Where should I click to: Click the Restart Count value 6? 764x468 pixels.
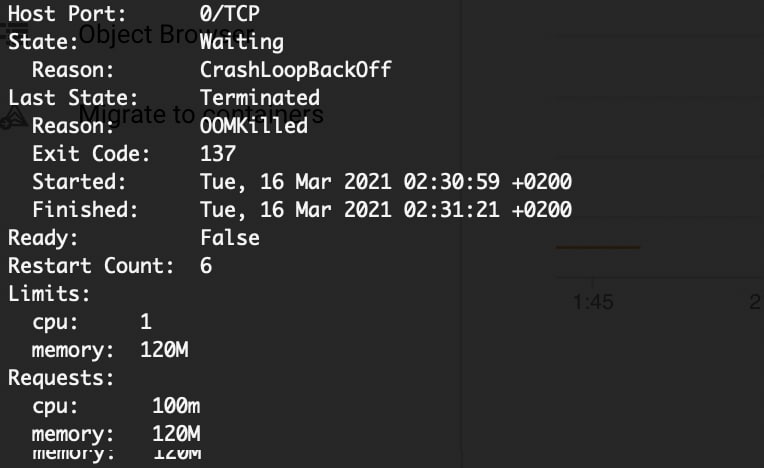pos(206,266)
